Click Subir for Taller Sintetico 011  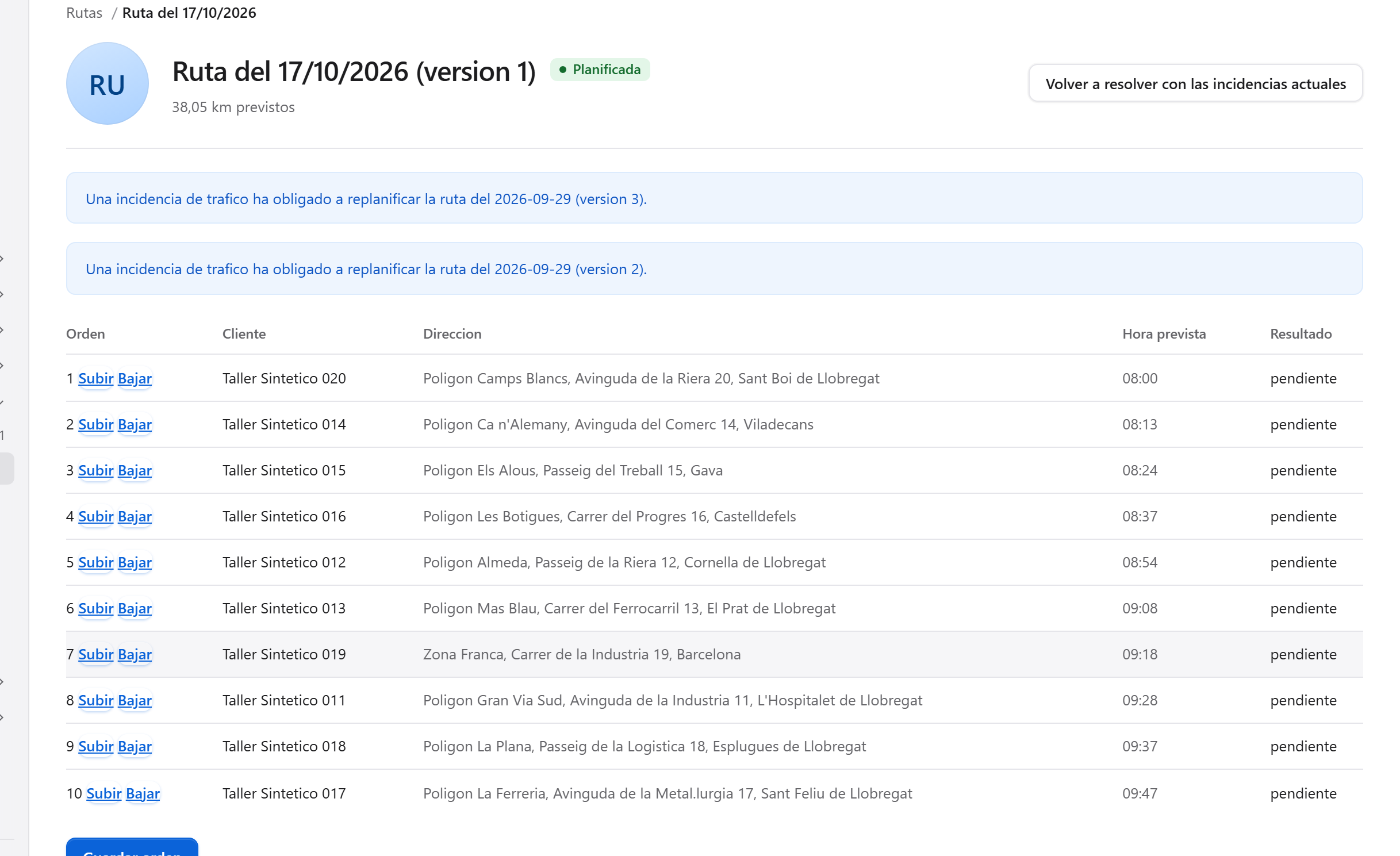click(x=96, y=700)
